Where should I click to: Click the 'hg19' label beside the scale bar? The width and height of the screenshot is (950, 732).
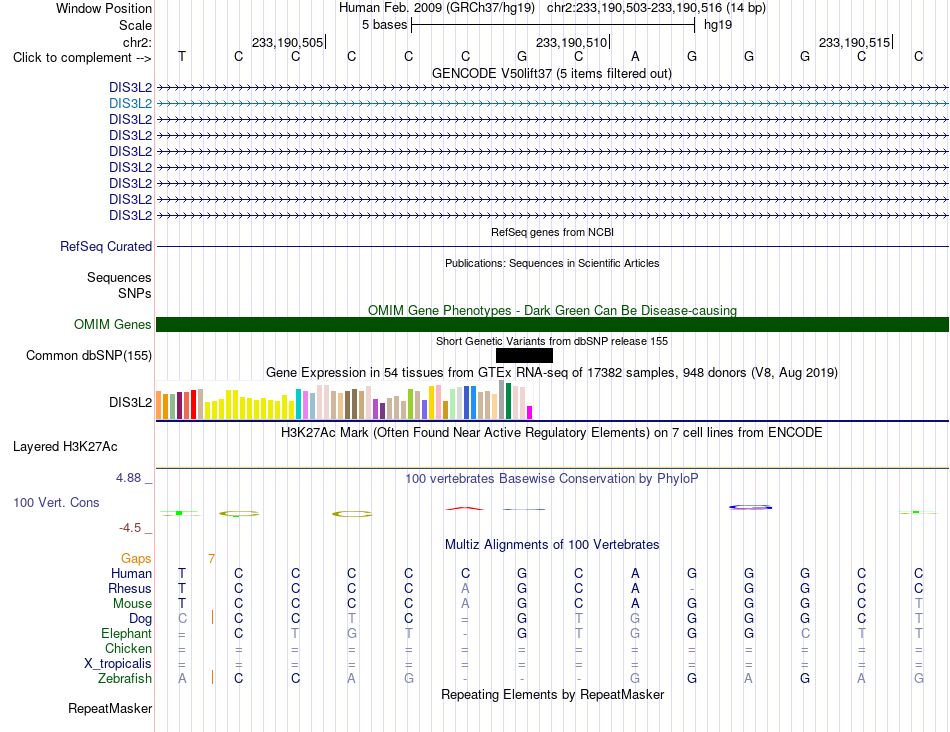click(x=718, y=25)
